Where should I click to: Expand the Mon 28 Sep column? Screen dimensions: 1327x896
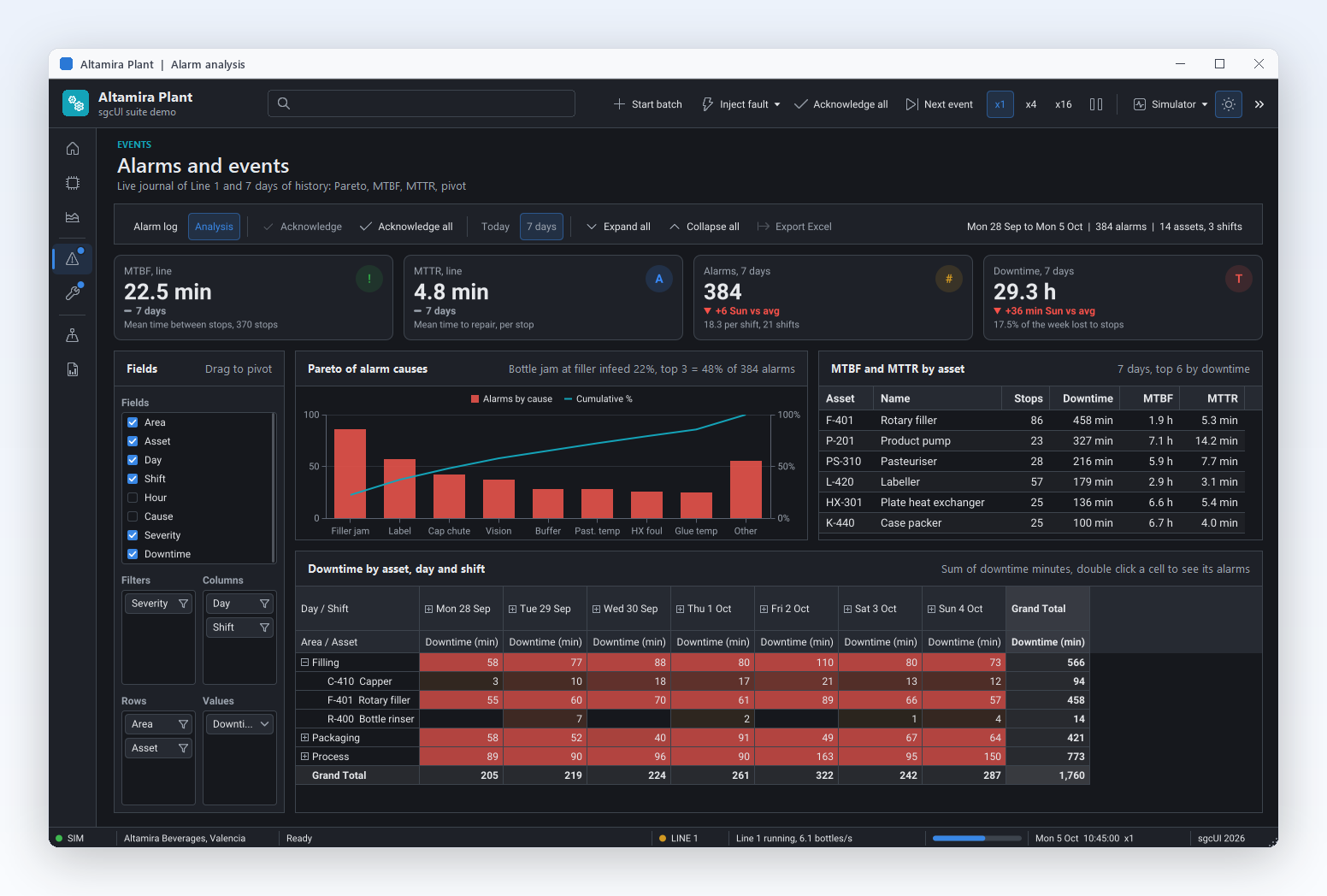[428, 609]
